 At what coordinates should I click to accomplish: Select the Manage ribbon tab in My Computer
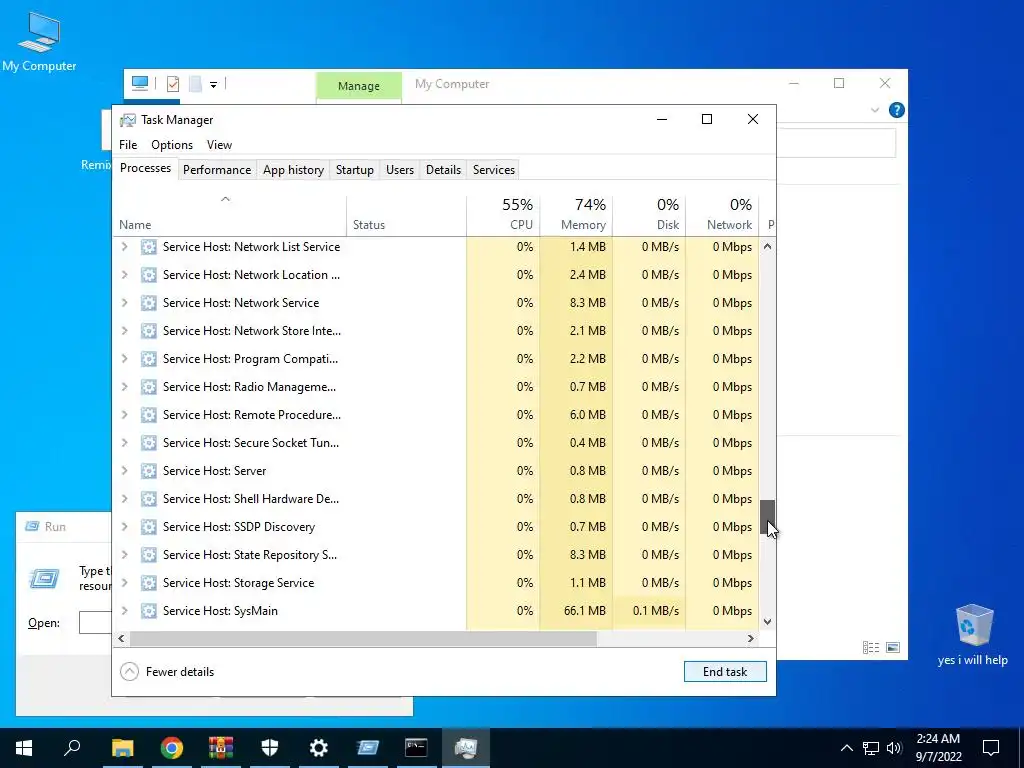(359, 86)
